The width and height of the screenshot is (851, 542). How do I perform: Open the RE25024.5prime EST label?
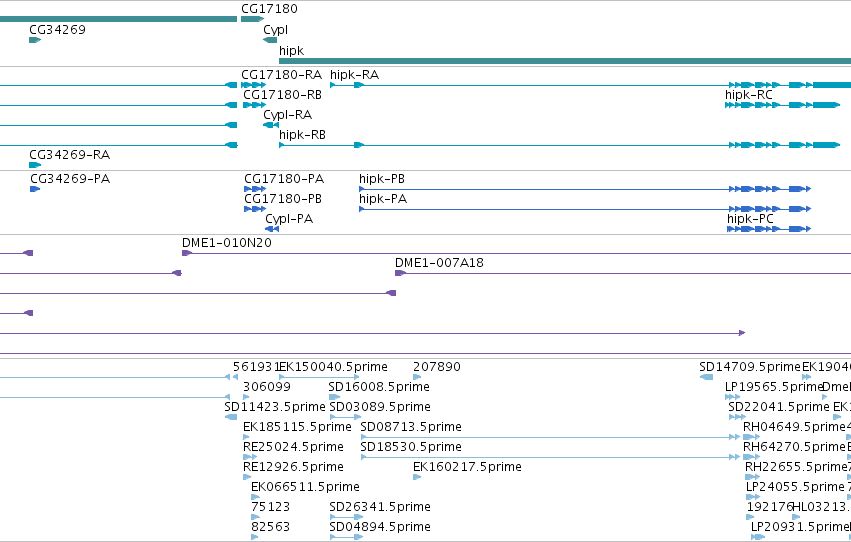(293, 448)
